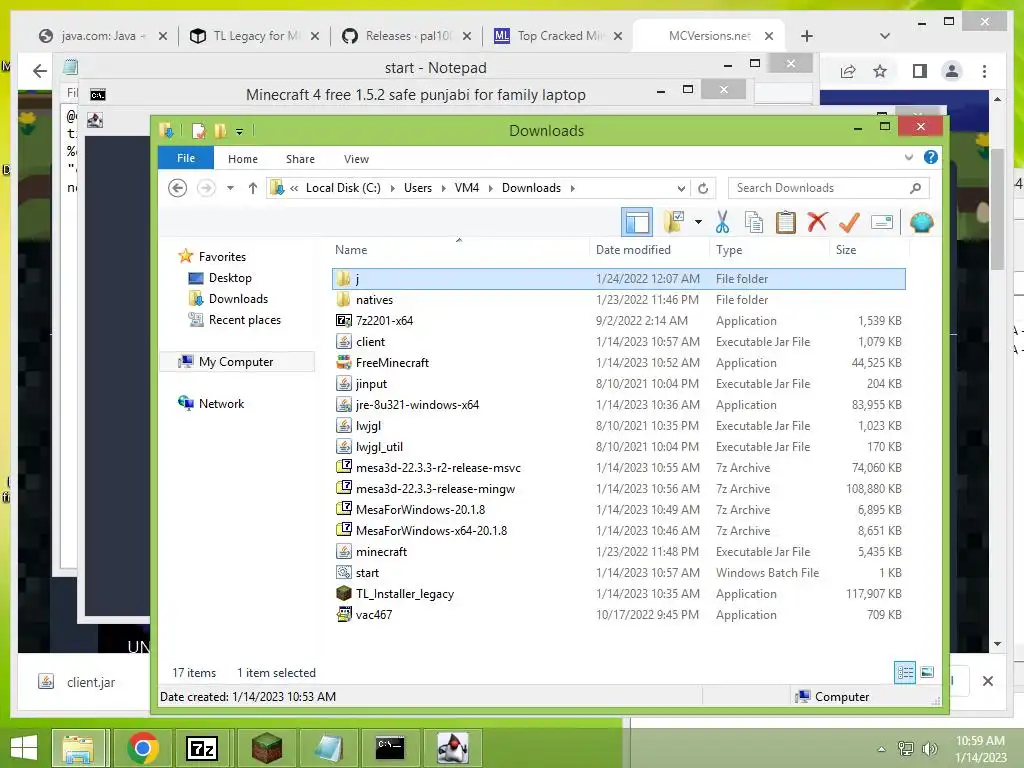Click the red X Delete toolbar icon
Screen dimensions: 1024x768
click(817, 222)
